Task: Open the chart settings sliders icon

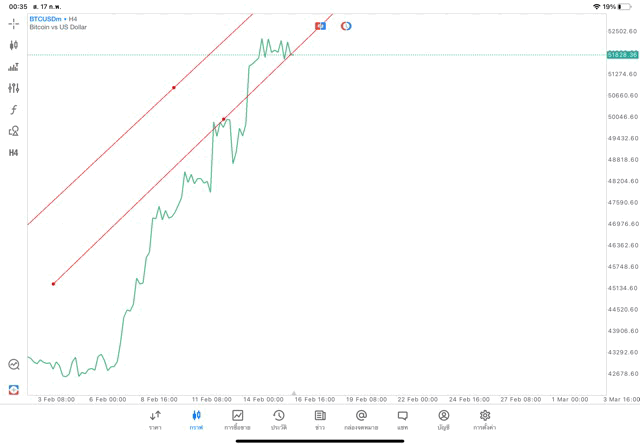Action: (13, 88)
